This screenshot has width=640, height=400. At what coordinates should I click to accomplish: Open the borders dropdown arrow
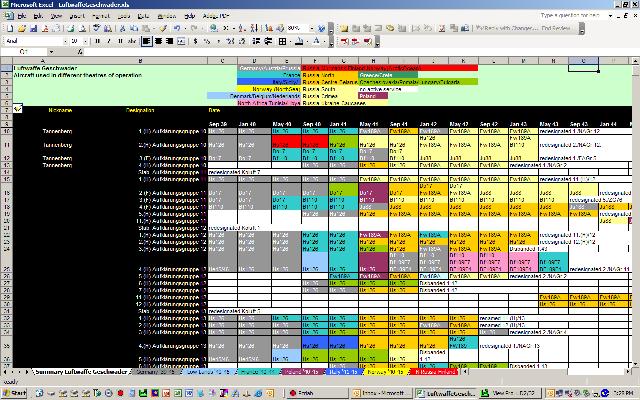coord(289,41)
